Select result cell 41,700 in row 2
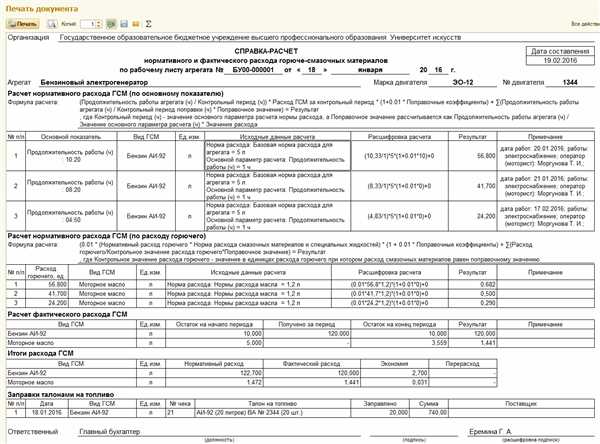Screen dimensions: 600x444 [x=473, y=186]
